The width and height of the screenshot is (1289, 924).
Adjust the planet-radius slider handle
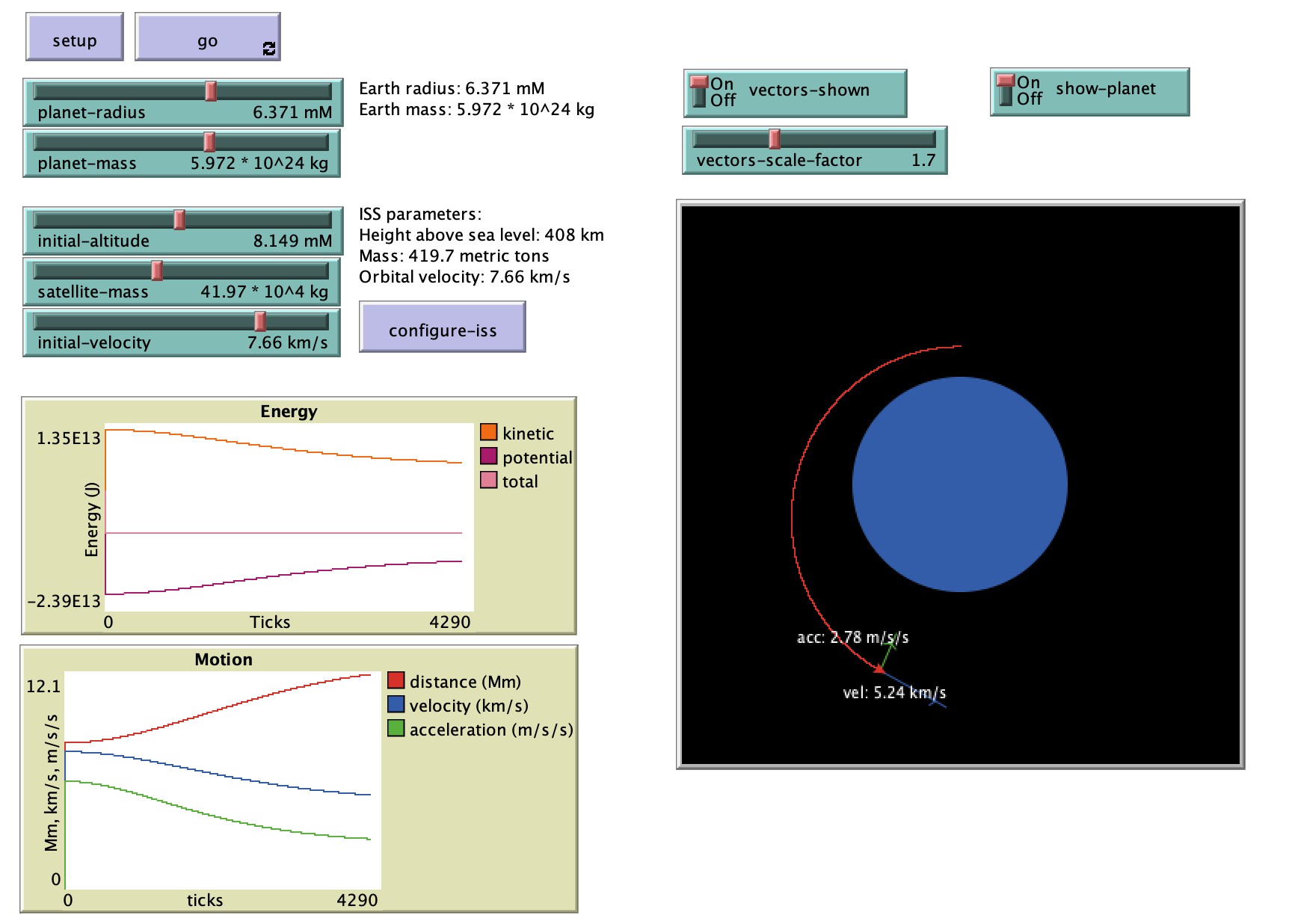coord(210,90)
